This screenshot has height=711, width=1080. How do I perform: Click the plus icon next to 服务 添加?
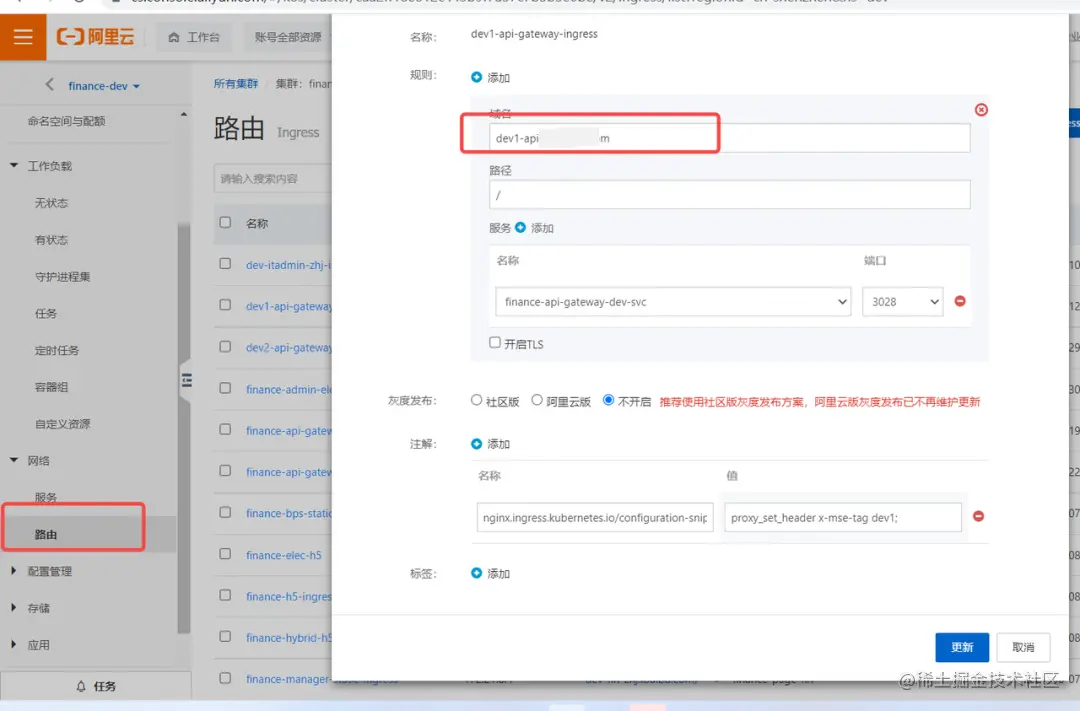click(x=520, y=227)
